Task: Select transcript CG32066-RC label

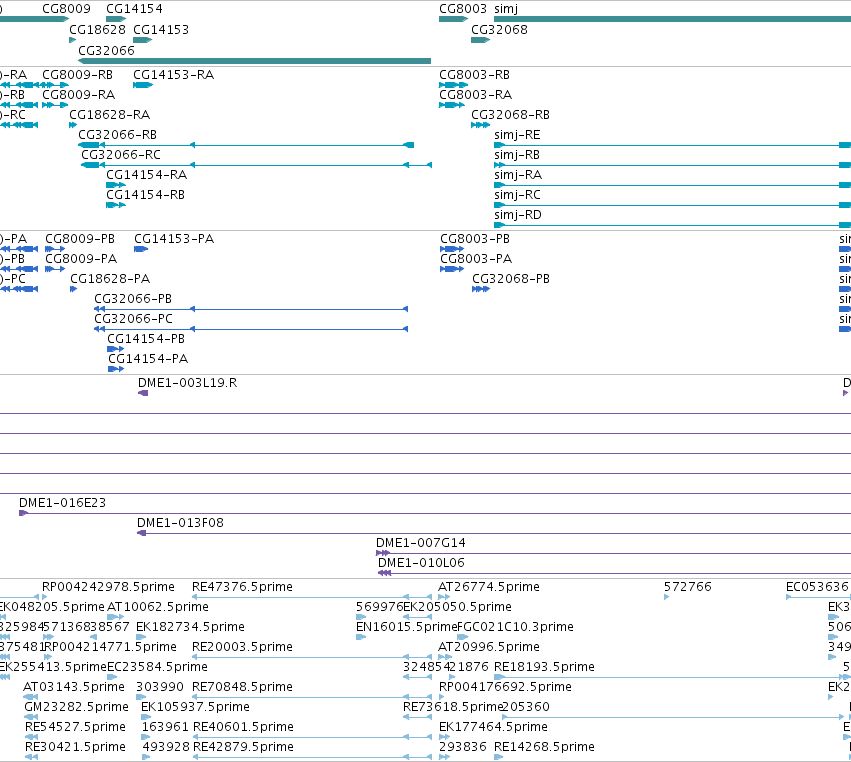Action: coord(121,155)
